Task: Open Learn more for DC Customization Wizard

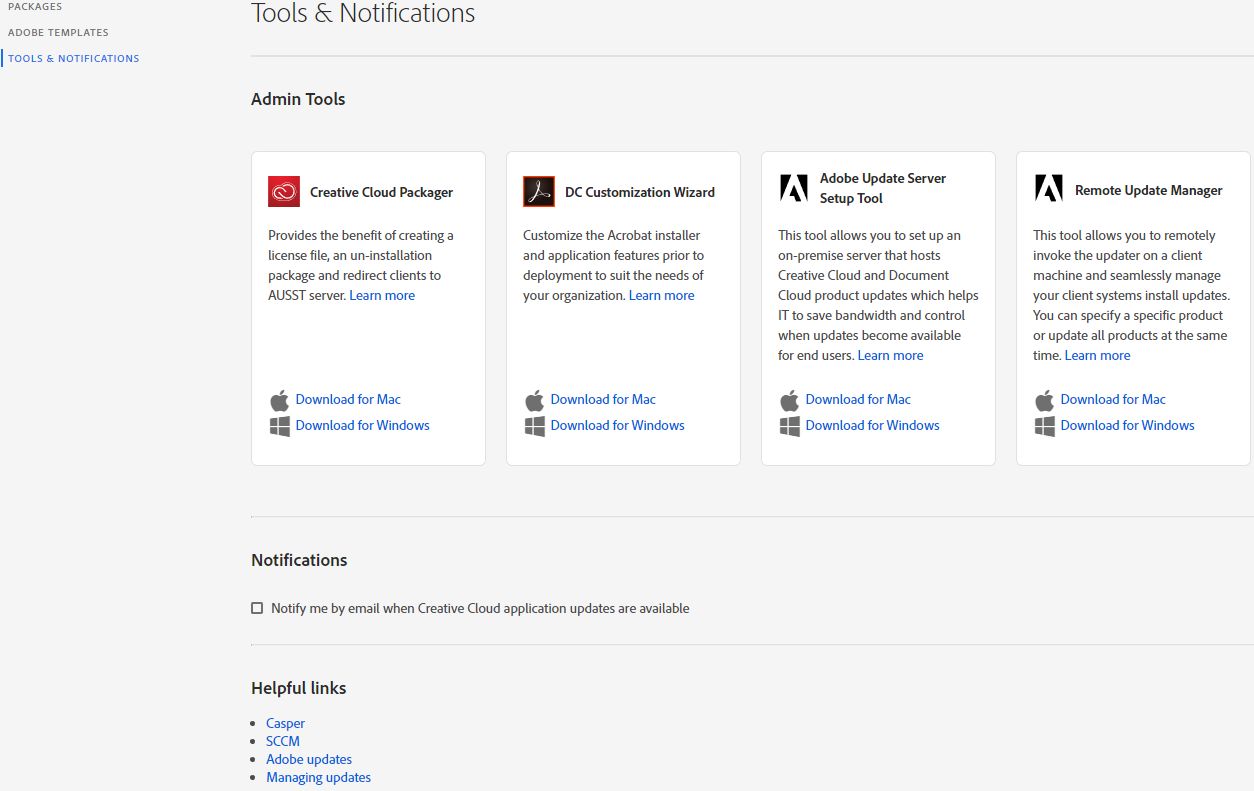Action: (662, 295)
